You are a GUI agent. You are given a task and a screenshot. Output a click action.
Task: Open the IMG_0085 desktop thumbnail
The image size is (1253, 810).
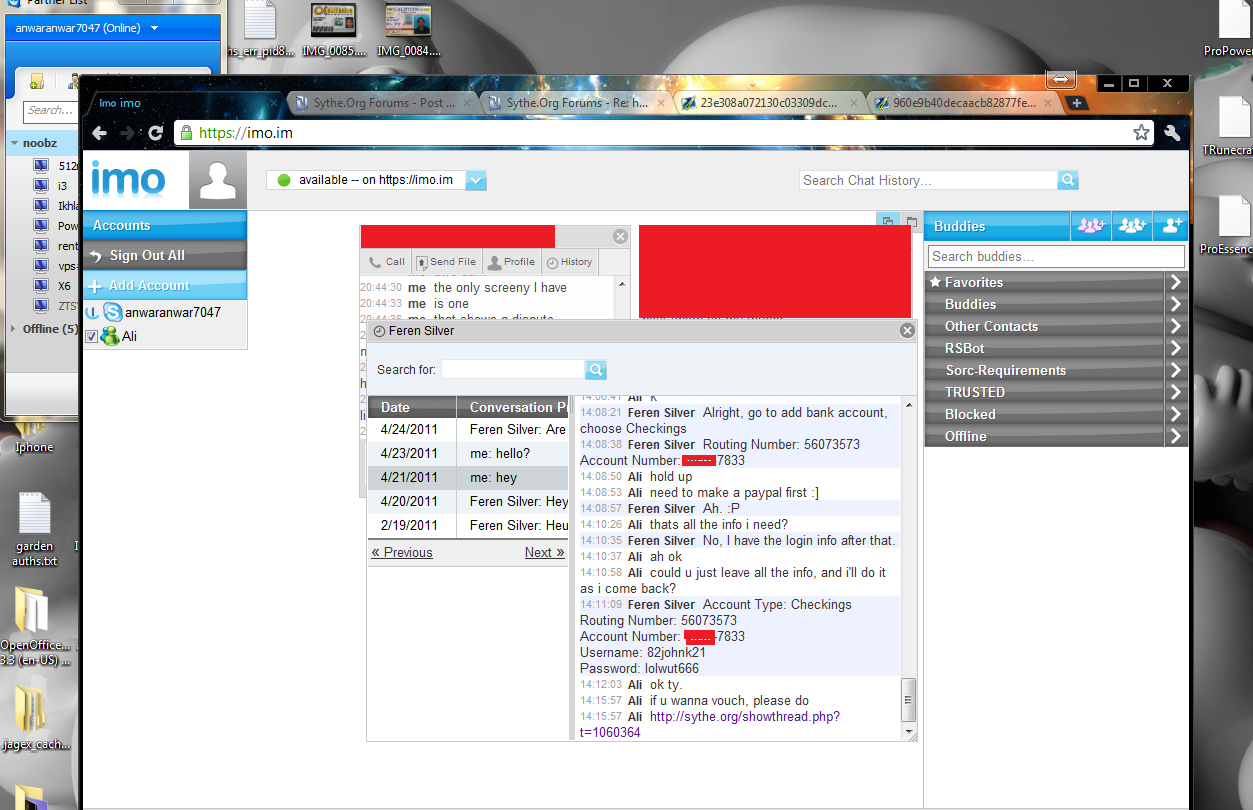pyautogui.click(x=335, y=28)
